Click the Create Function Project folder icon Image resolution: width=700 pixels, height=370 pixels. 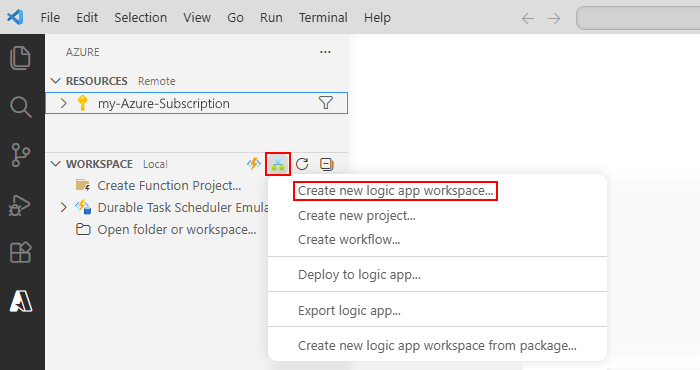point(83,185)
